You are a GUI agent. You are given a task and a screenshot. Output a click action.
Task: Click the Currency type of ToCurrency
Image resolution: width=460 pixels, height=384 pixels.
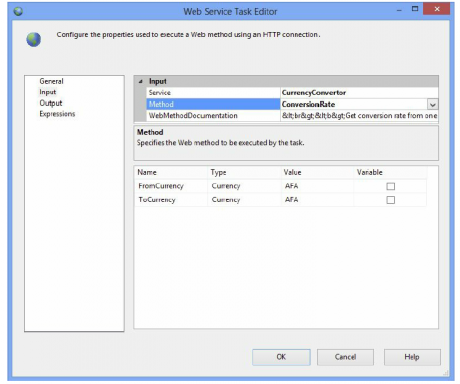click(226, 200)
